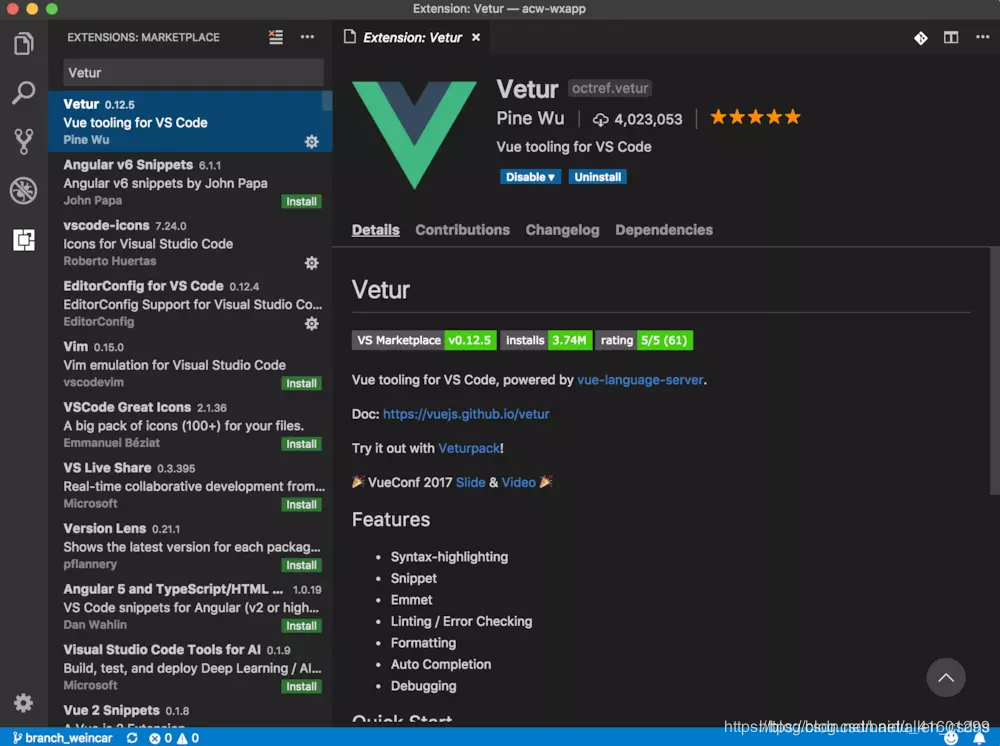1000x746 pixels.
Task: Open the Explorer view in activity bar
Action: 24,43
